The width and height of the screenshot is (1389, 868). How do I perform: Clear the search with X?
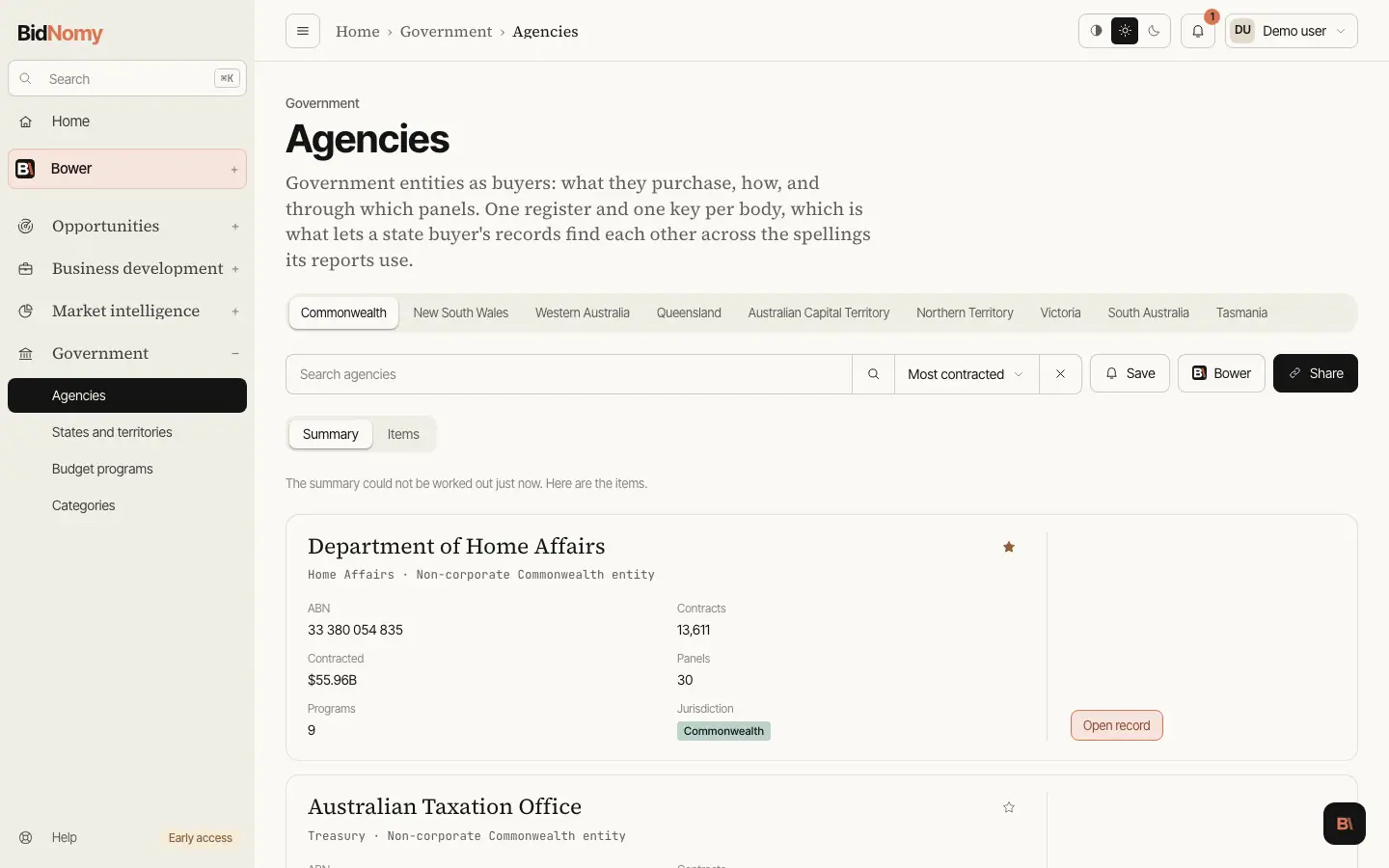(1060, 374)
